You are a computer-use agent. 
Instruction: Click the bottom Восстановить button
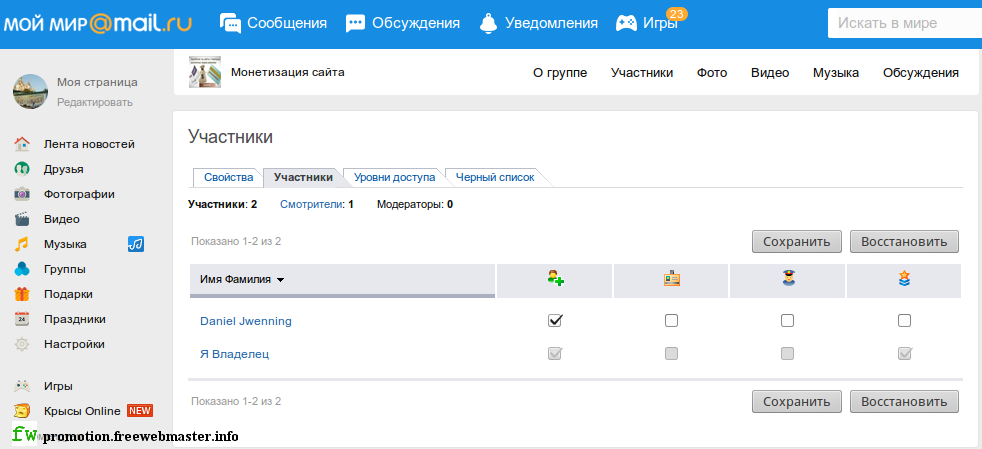pyautogui.click(x=904, y=401)
